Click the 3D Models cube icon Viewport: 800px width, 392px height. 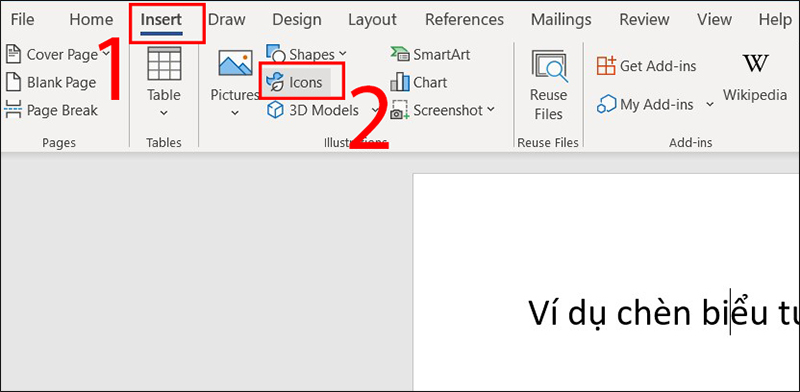point(276,110)
